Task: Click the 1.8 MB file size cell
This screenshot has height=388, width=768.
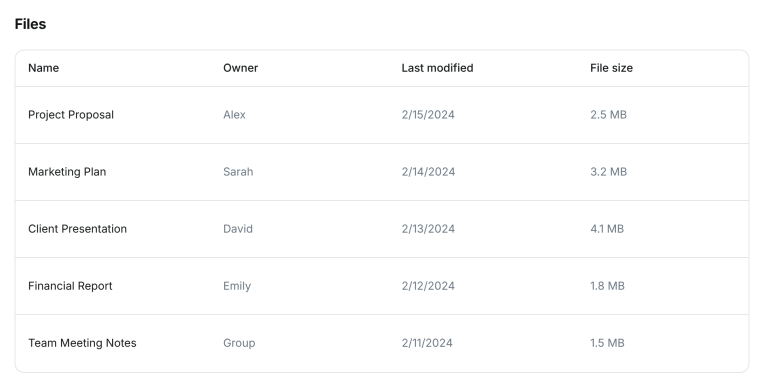Action: tap(607, 286)
